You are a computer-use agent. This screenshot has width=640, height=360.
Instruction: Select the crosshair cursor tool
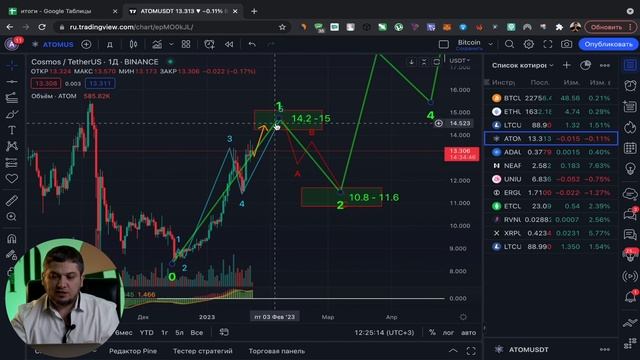coord(12,65)
